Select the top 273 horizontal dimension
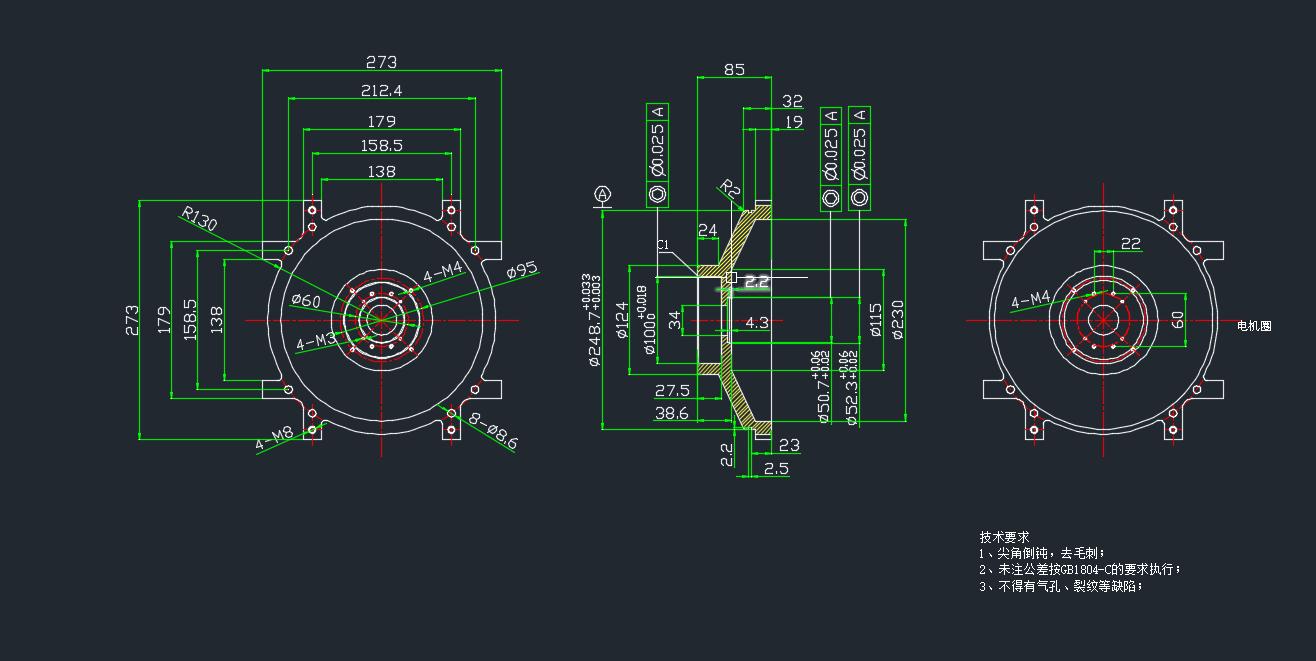1316x661 pixels. pyautogui.click(x=381, y=62)
